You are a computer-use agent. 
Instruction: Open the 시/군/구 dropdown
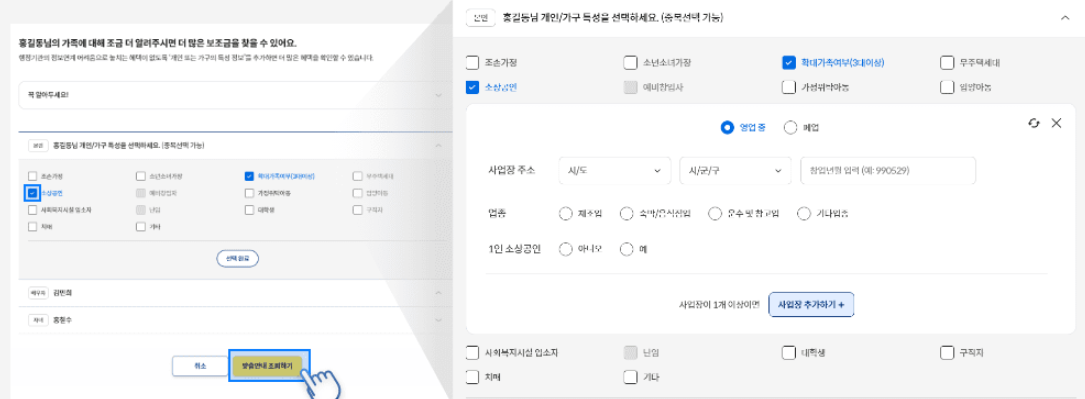(x=736, y=171)
